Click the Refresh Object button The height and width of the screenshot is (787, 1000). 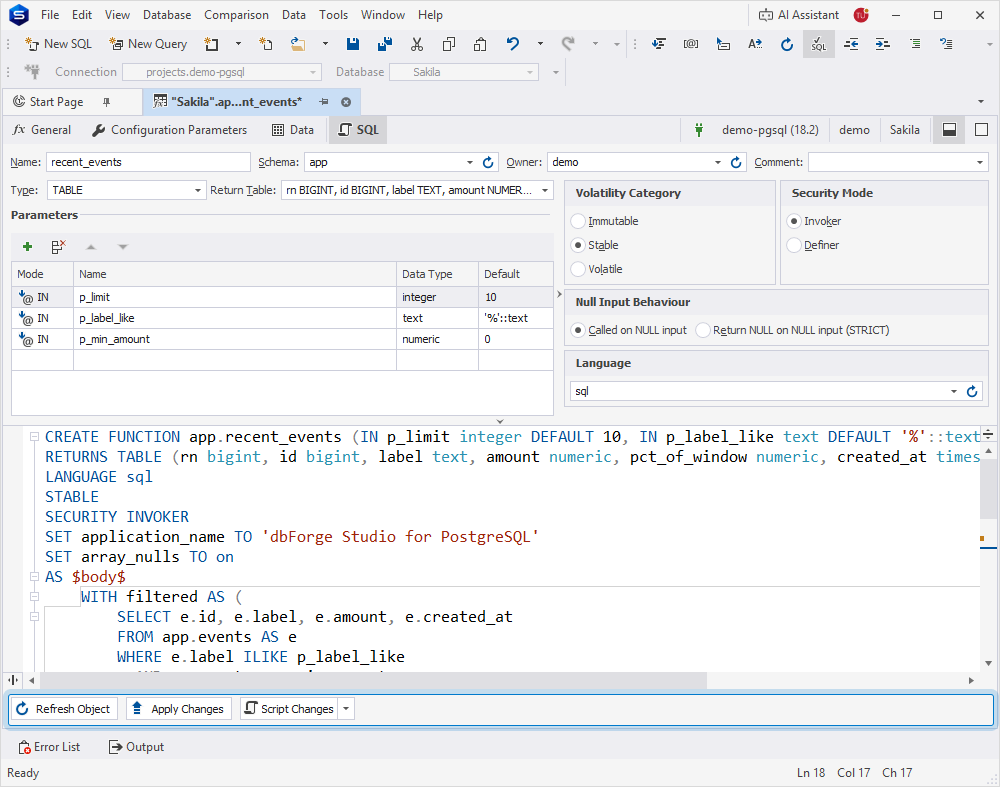tap(64, 709)
